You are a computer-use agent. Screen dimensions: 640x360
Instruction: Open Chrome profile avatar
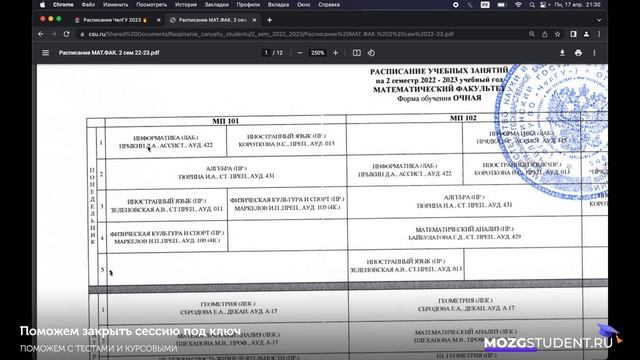pos(587,34)
